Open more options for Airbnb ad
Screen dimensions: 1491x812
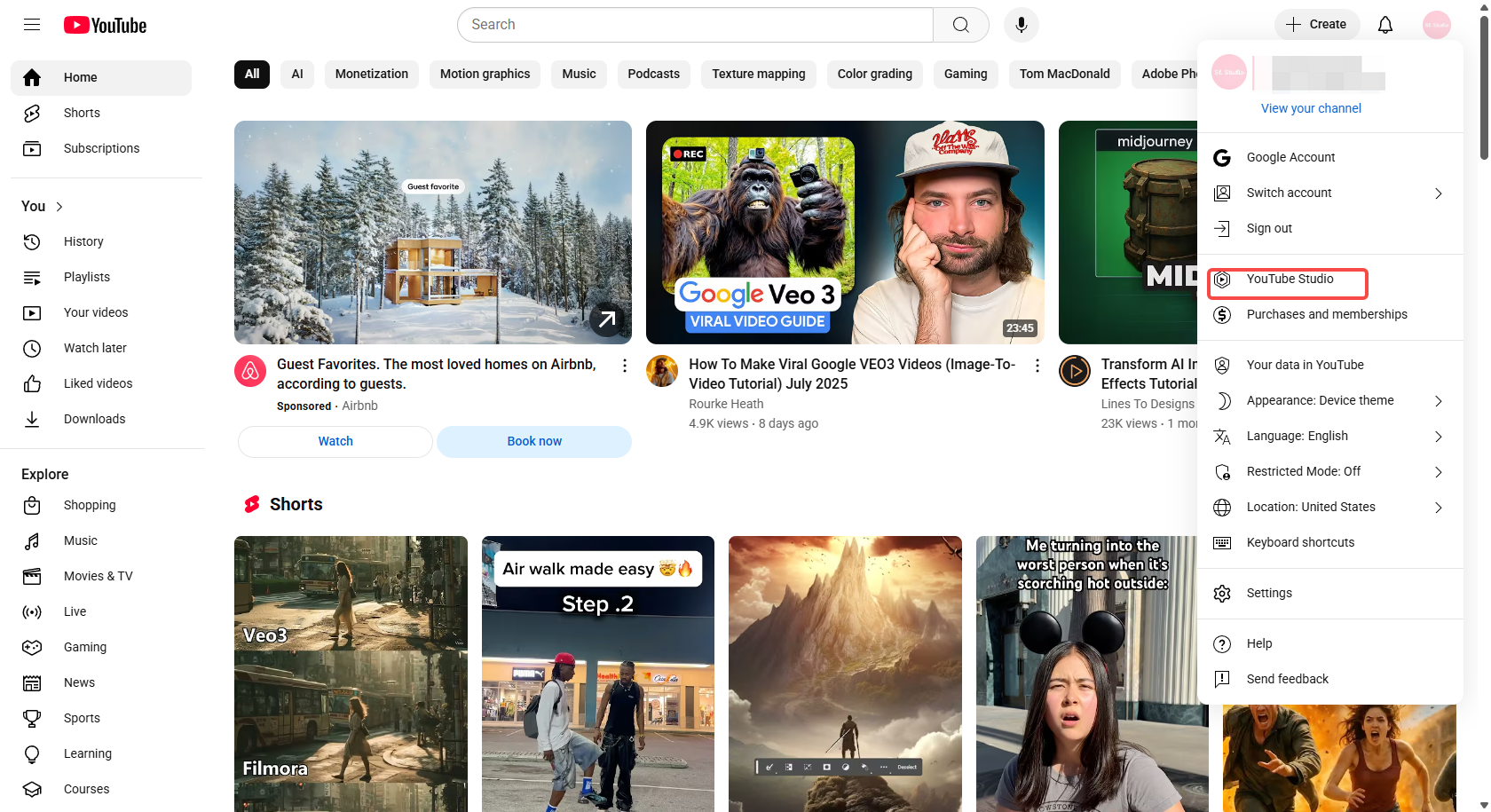click(x=625, y=366)
